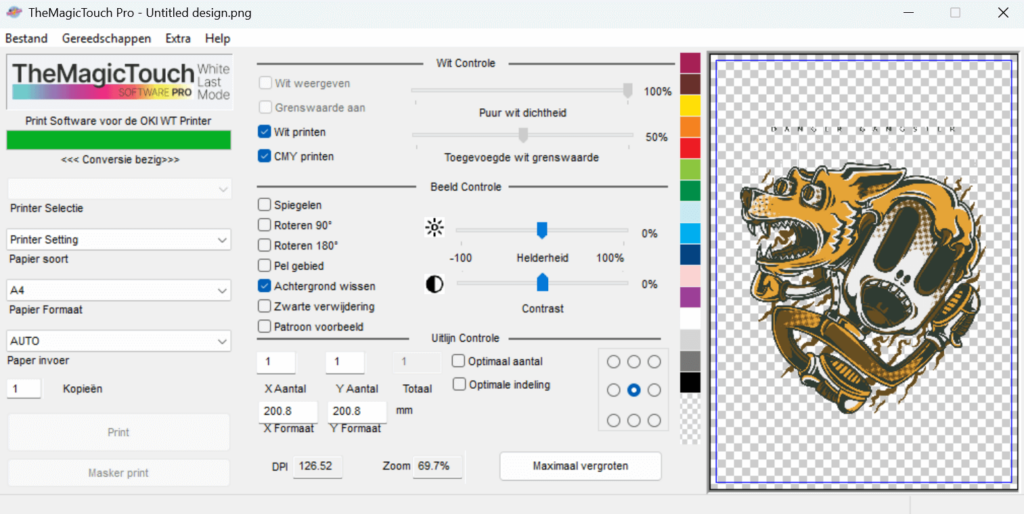Open the A4 Papier Formaat dropdown
This screenshot has width=1024, height=514.
120,290
